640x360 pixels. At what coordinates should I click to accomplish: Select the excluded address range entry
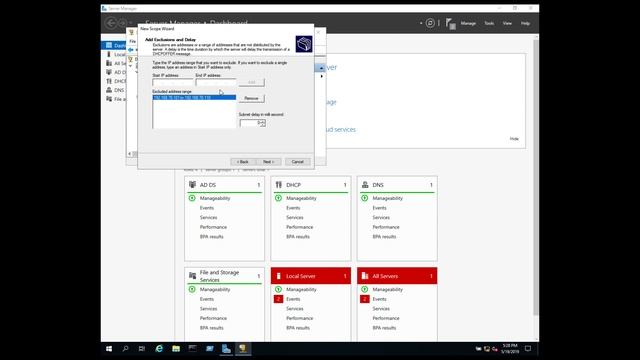(194, 98)
